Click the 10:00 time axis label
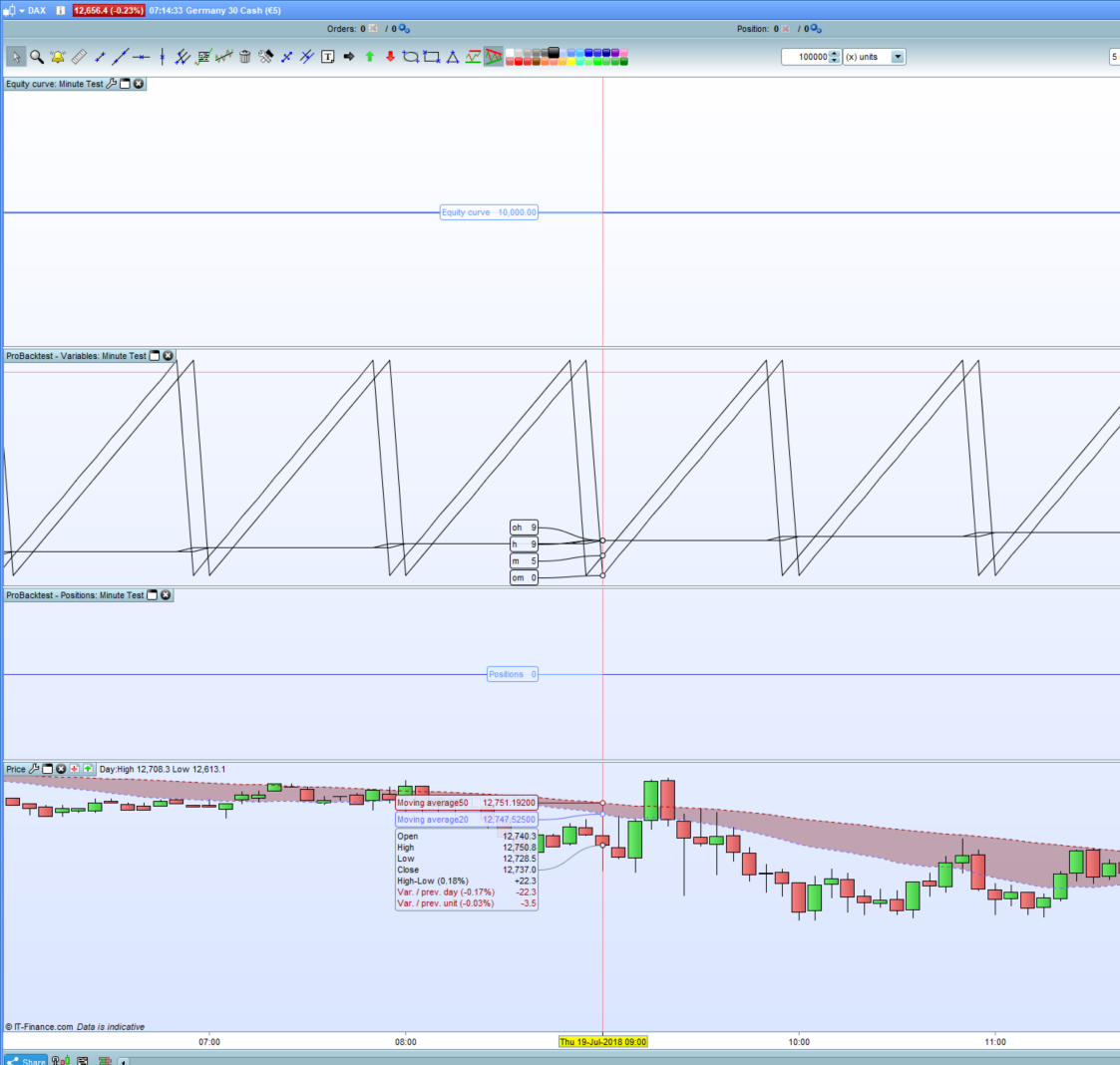1120x1065 pixels. pos(799,1042)
